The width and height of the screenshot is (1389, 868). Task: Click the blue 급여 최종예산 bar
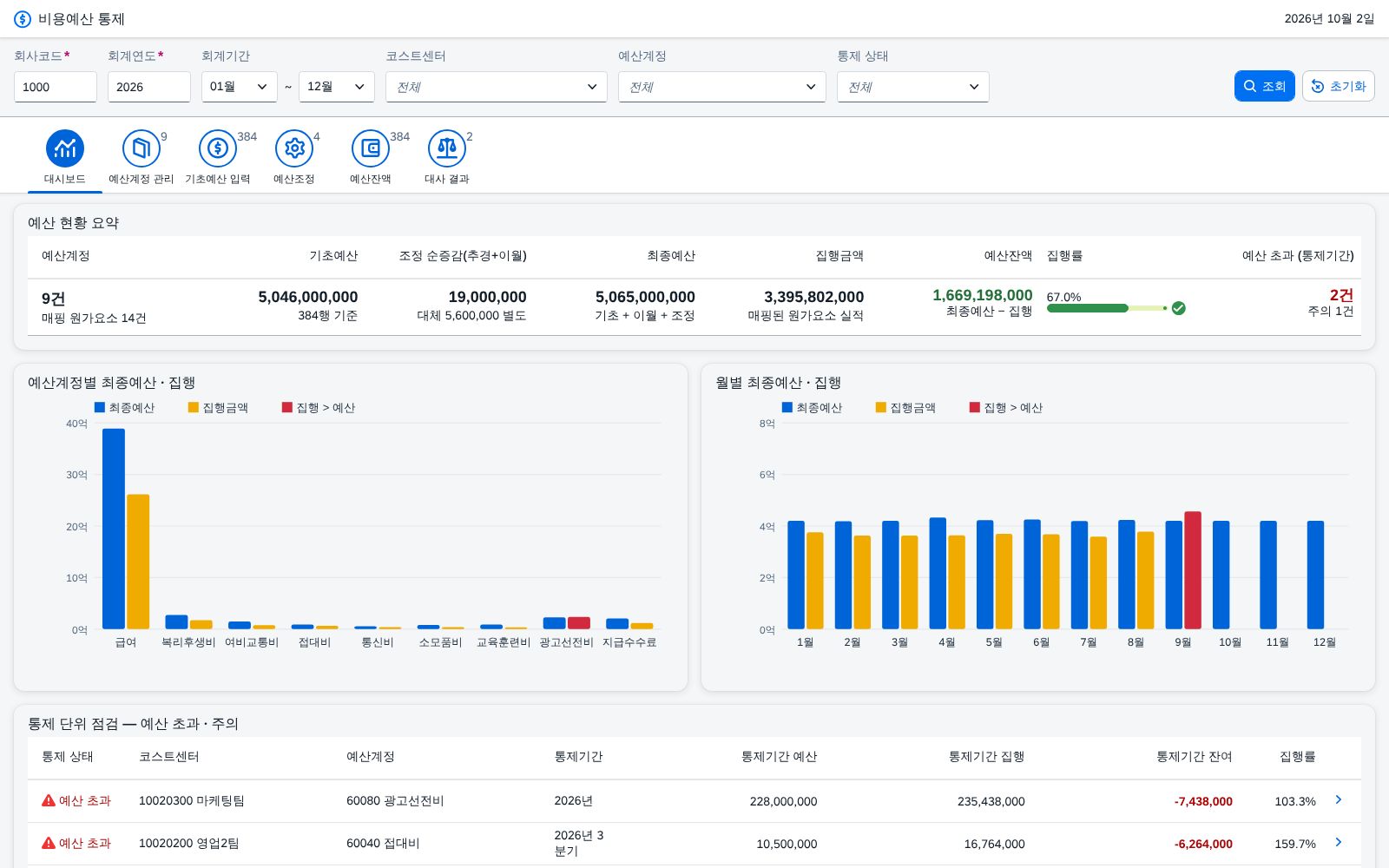coord(114,529)
